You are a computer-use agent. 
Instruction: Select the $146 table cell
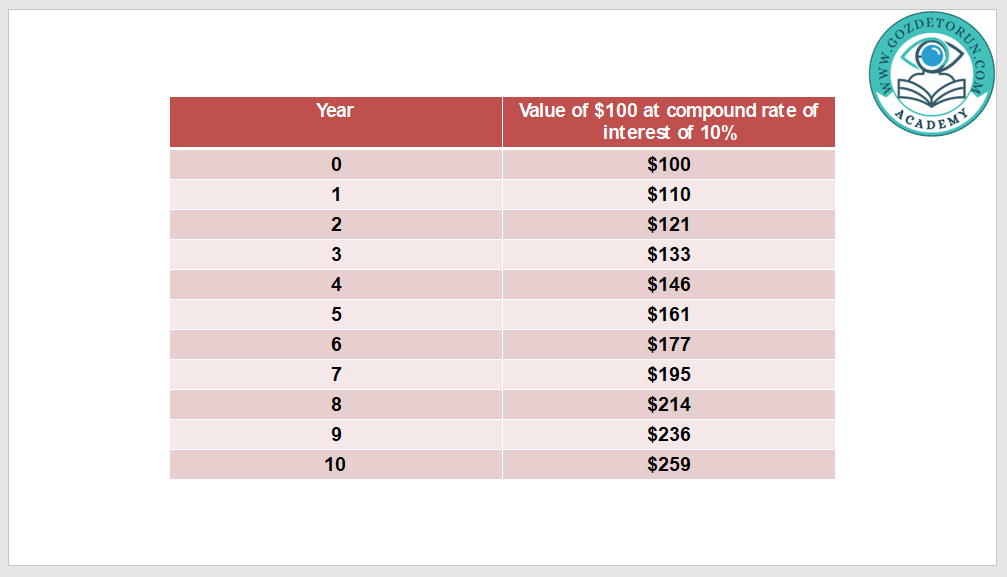(668, 284)
